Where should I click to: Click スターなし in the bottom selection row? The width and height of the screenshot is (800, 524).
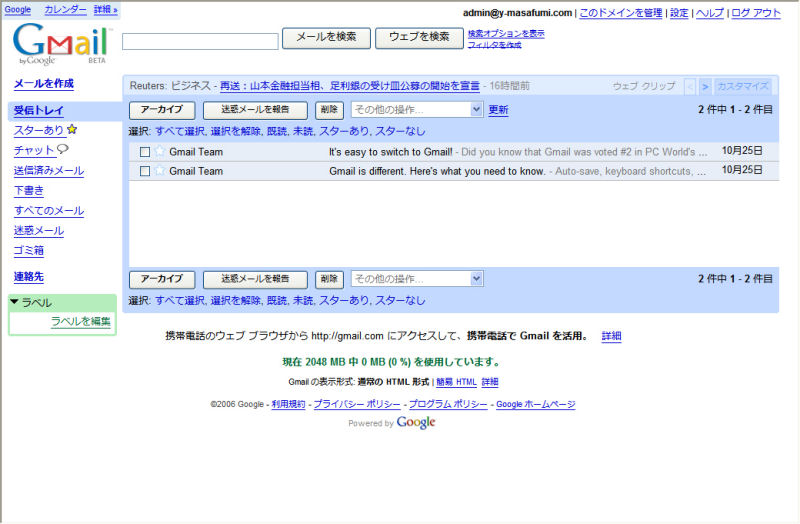pyautogui.click(x=400, y=301)
